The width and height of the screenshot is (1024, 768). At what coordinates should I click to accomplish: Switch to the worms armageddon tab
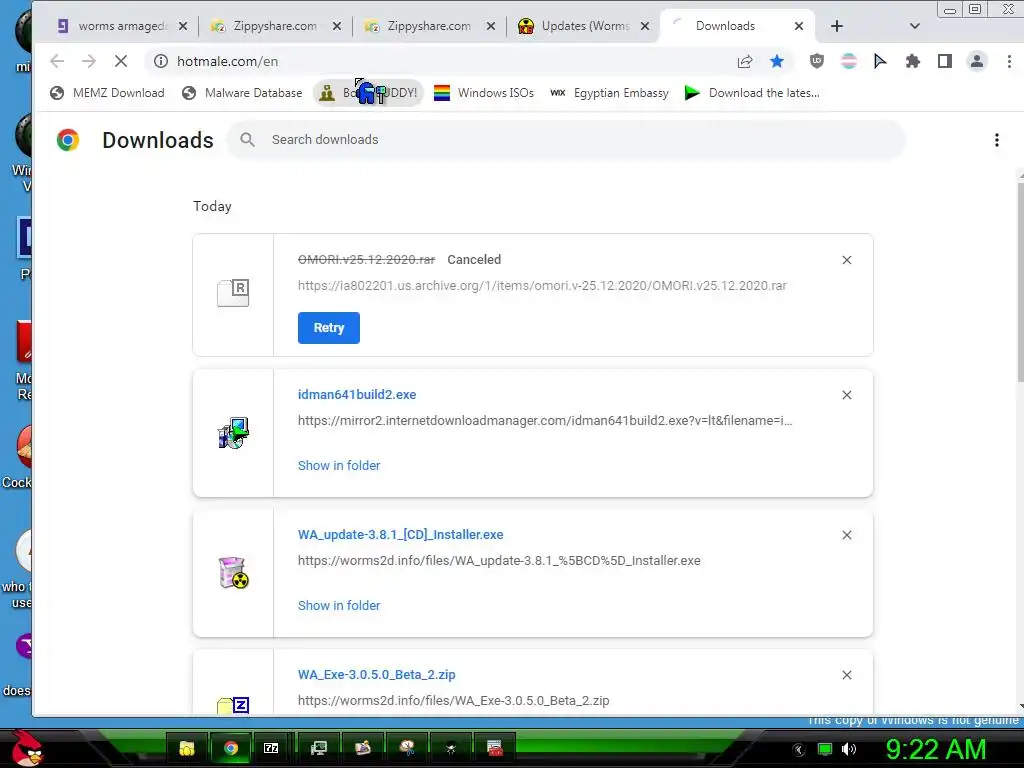(111, 26)
